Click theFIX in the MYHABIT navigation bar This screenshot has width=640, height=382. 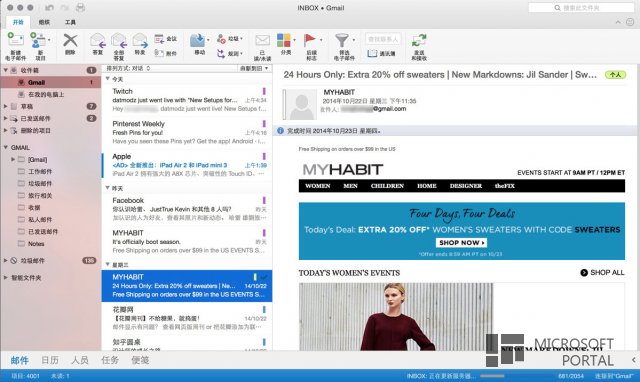click(505, 186)
